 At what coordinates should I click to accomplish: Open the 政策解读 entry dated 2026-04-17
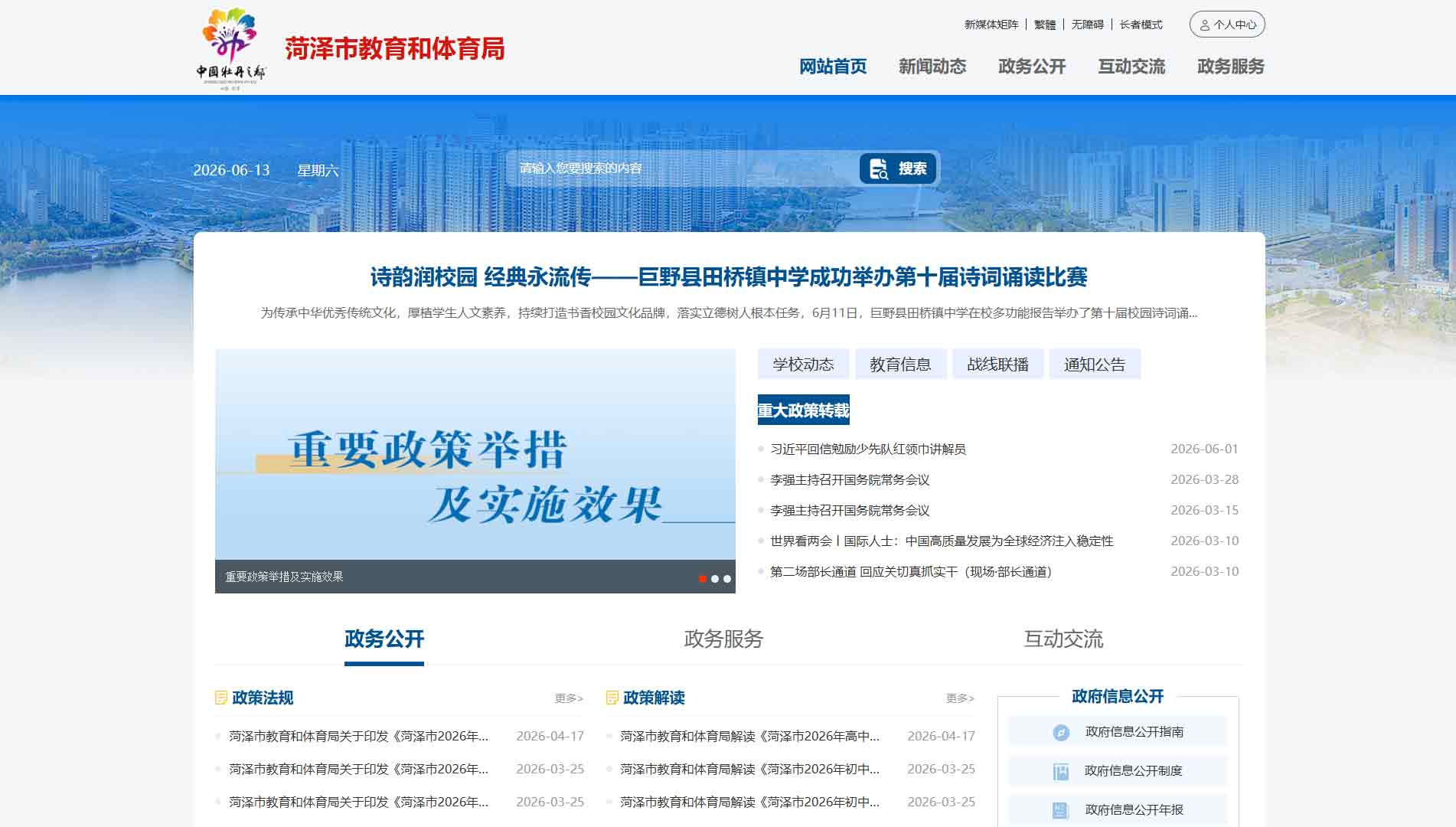[x=749, y=736]
